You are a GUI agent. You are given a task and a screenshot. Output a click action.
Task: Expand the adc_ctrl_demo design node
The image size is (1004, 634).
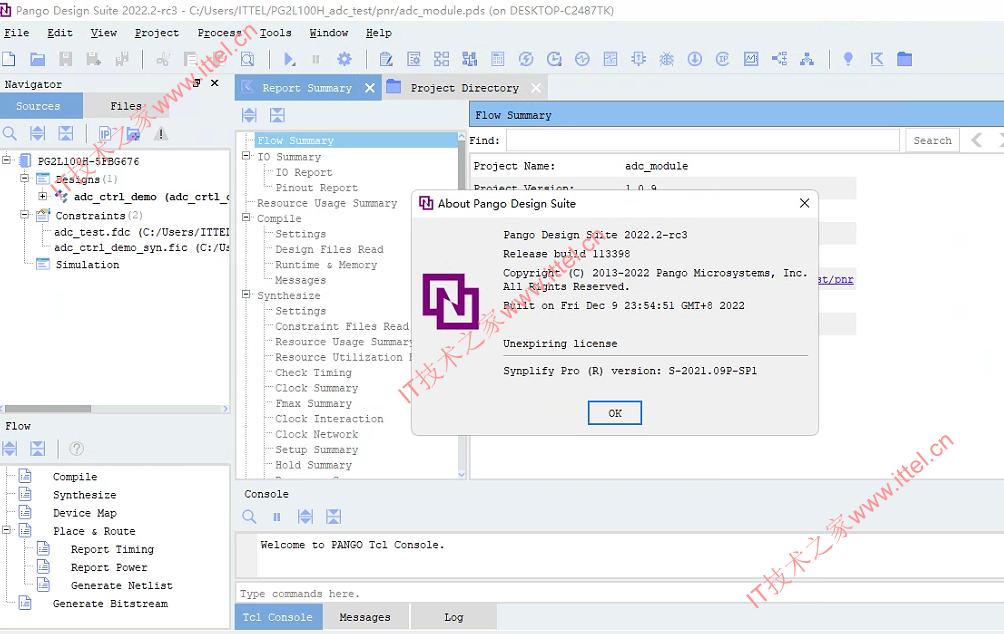[42, 196]
